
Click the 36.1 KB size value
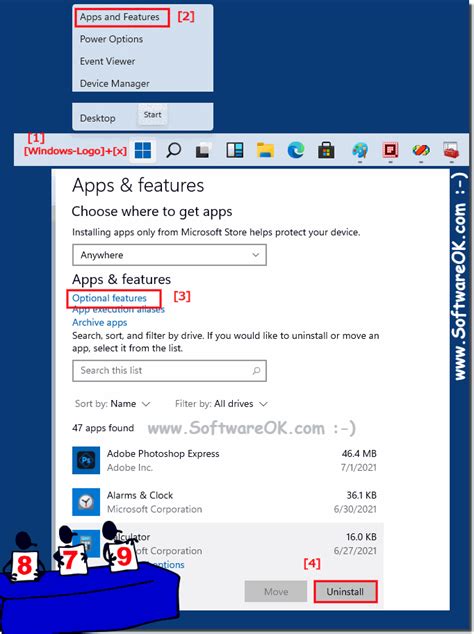point(362,495)
